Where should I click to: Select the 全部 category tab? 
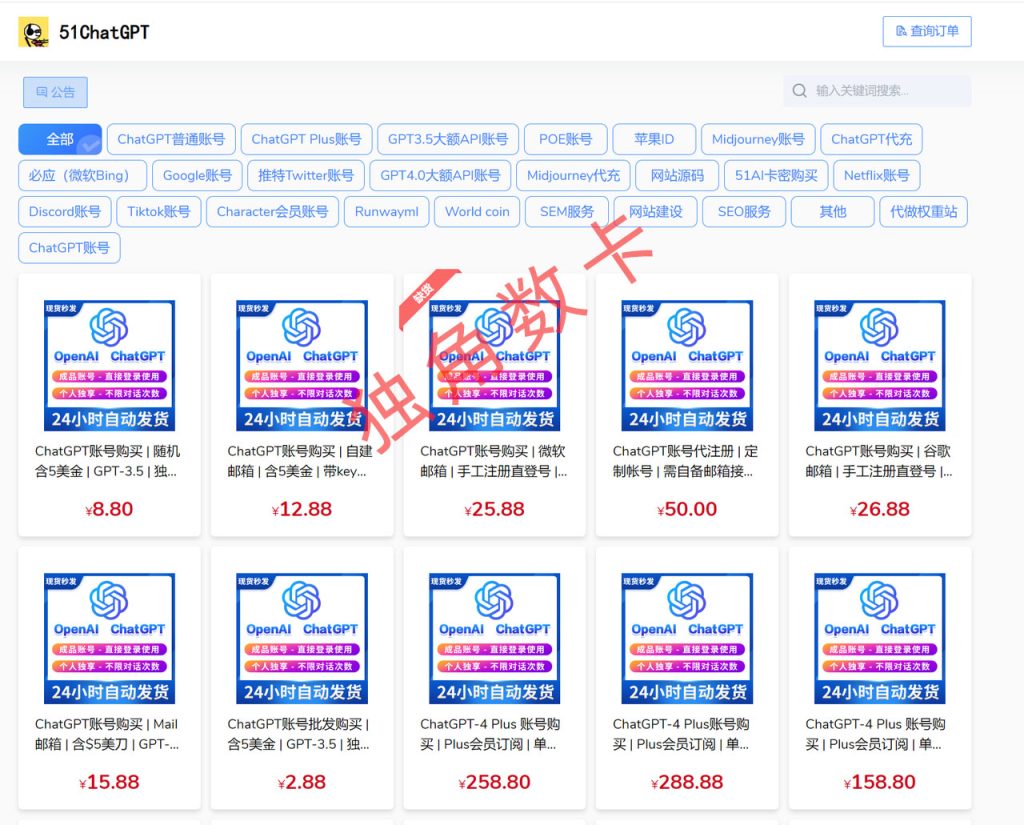pyautogui.click(x=60, y=139)
